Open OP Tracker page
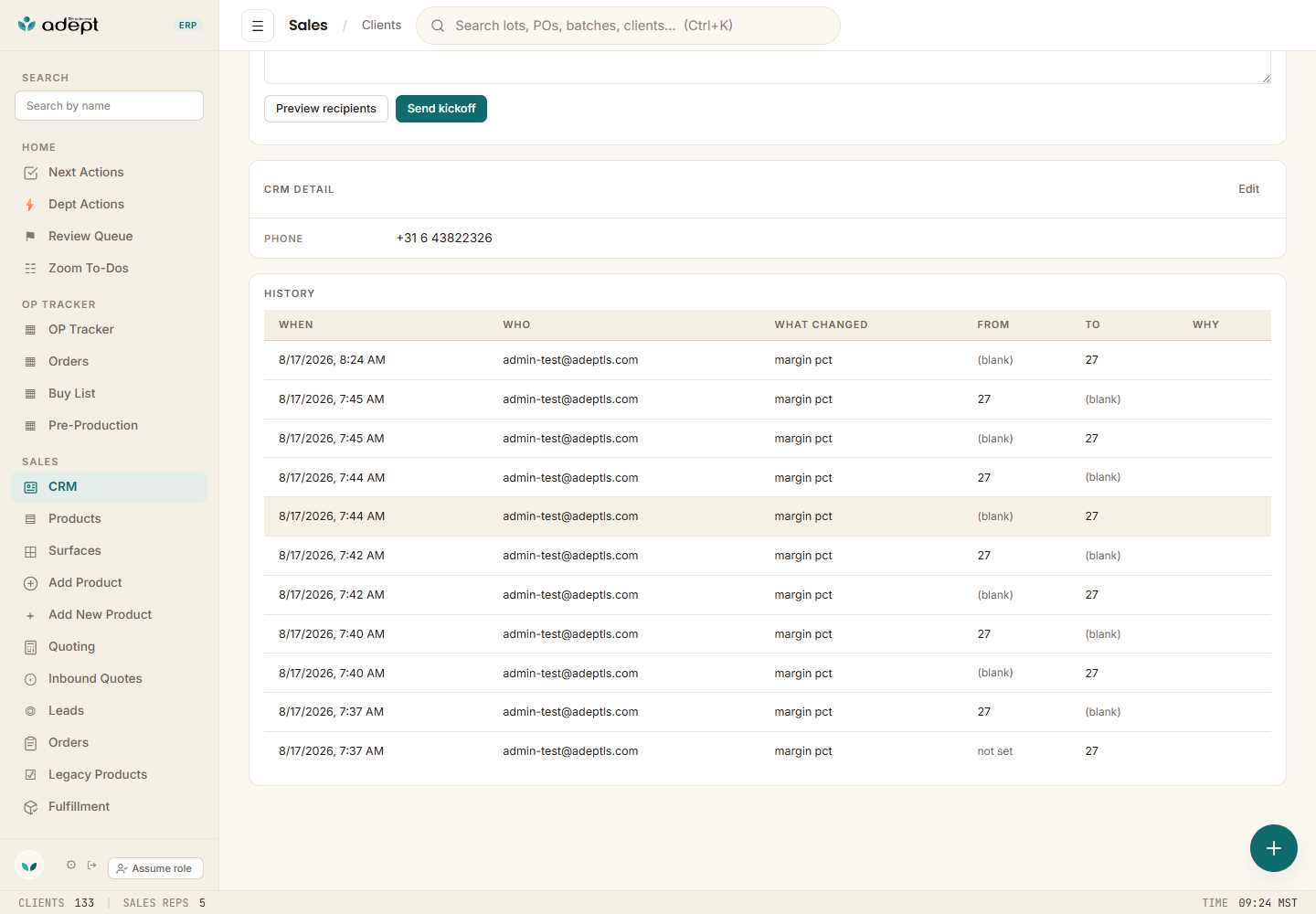This screenshot has width=1316, height=914. pyautogui.click(x=110, y=329)
